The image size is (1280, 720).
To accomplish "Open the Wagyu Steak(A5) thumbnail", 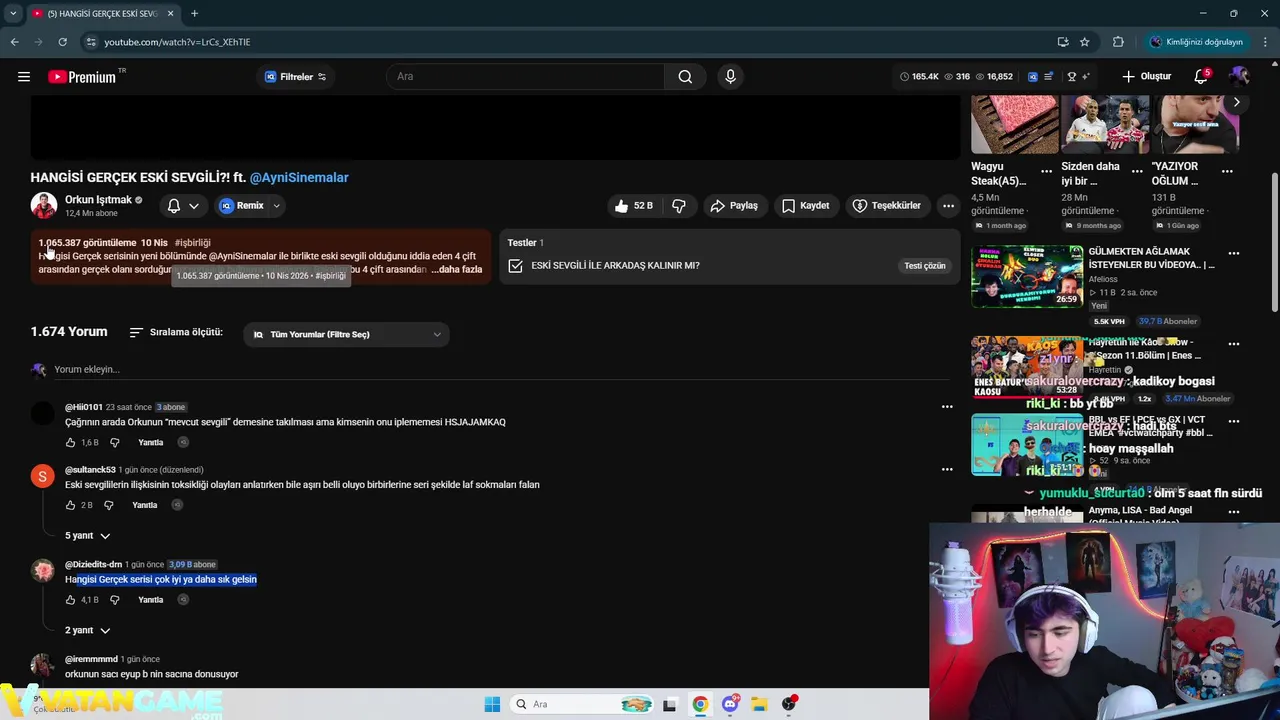I will (x=1014, y=124).
